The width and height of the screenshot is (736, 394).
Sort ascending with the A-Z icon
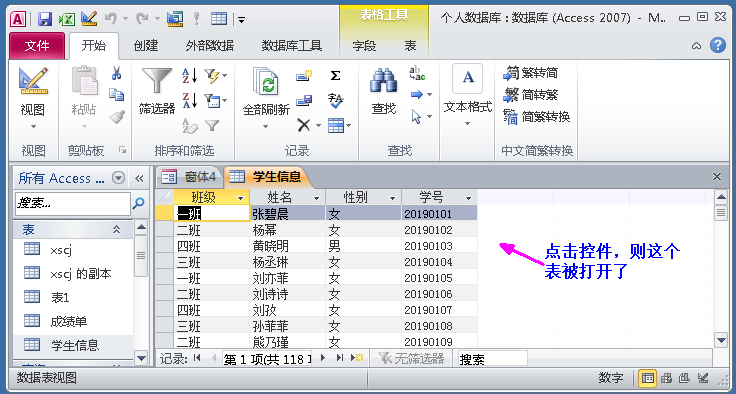coord(190,75)
